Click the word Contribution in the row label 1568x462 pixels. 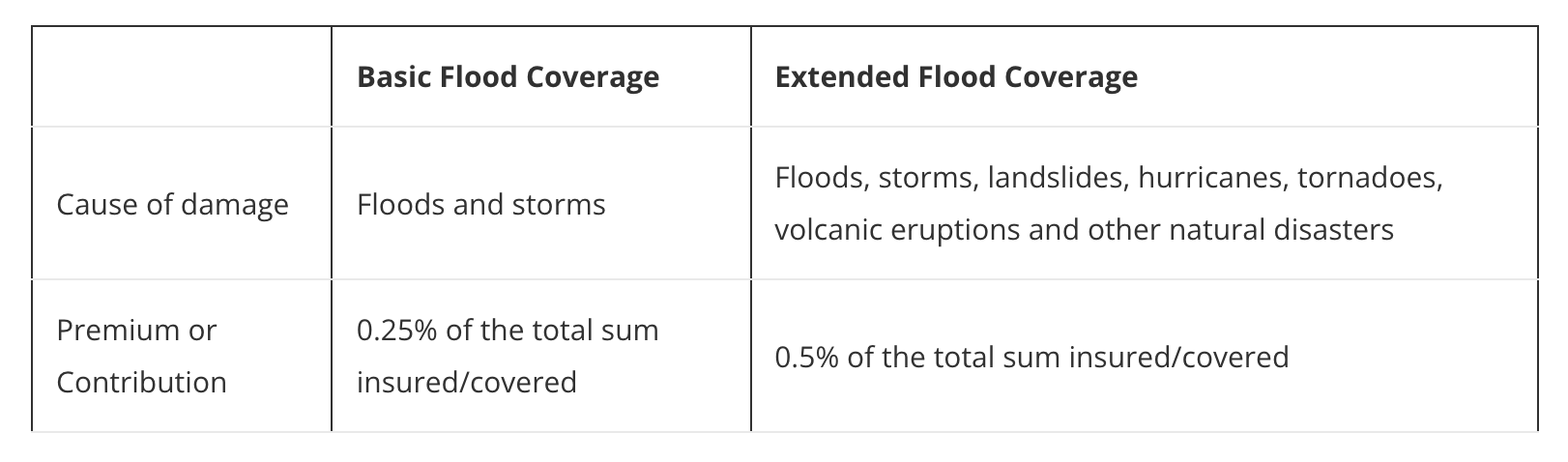[141, 383]
